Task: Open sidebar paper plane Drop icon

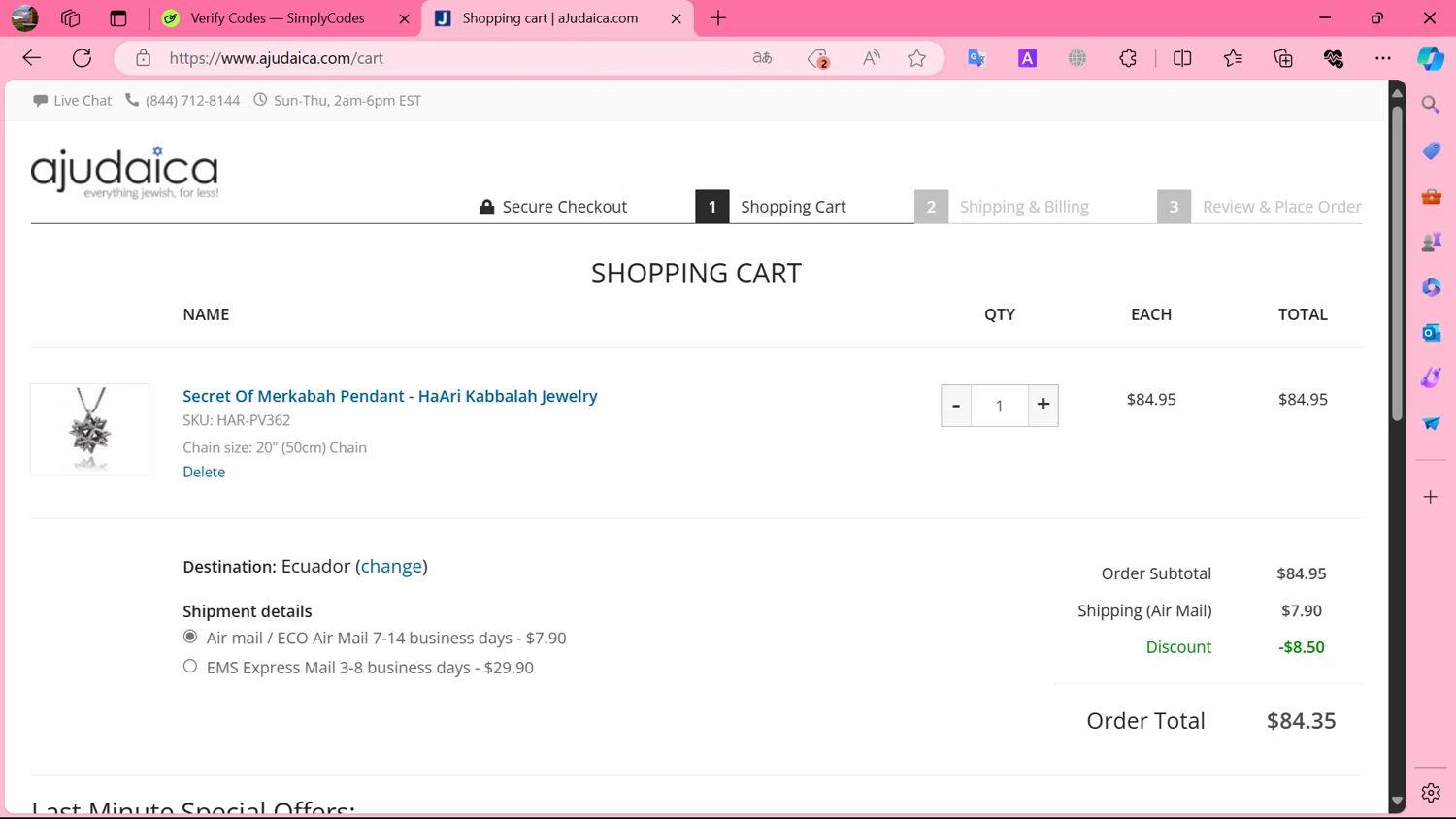Action: [x=1431, y=423]
